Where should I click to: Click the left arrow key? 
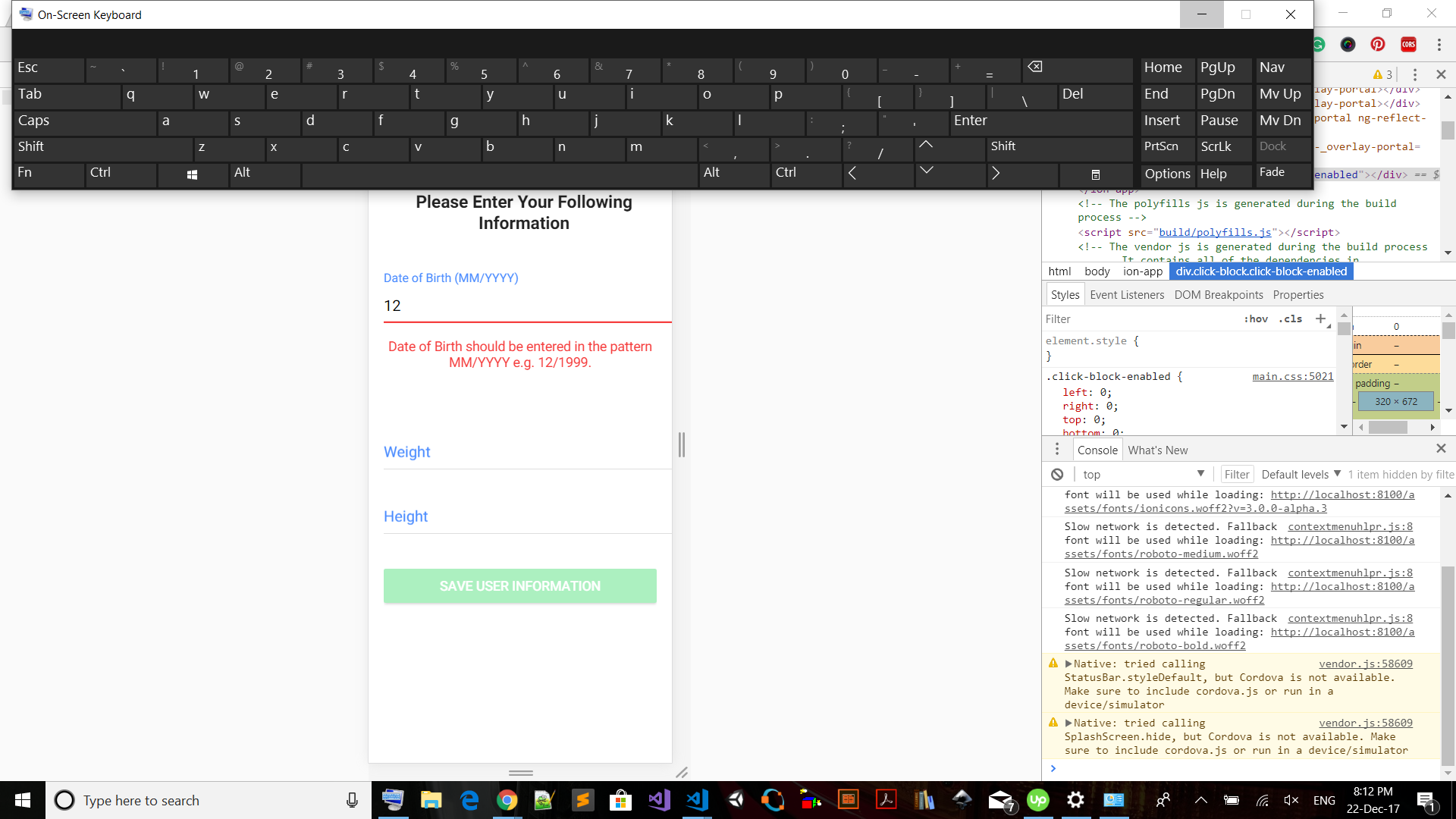pos(878,174)
